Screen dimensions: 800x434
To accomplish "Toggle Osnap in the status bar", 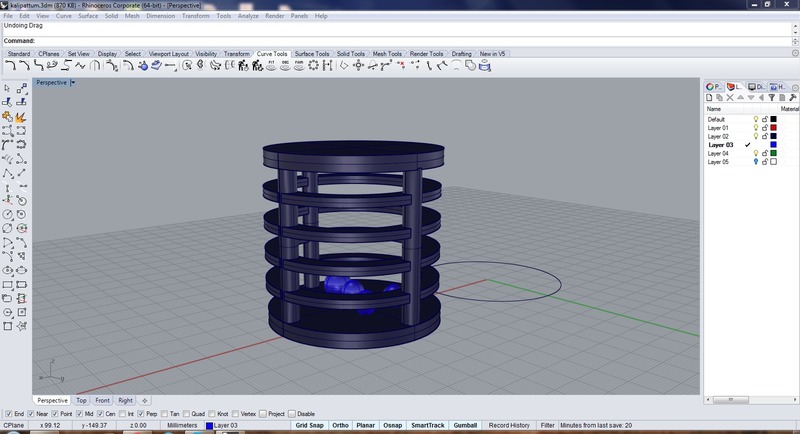I will coord(392,425).
